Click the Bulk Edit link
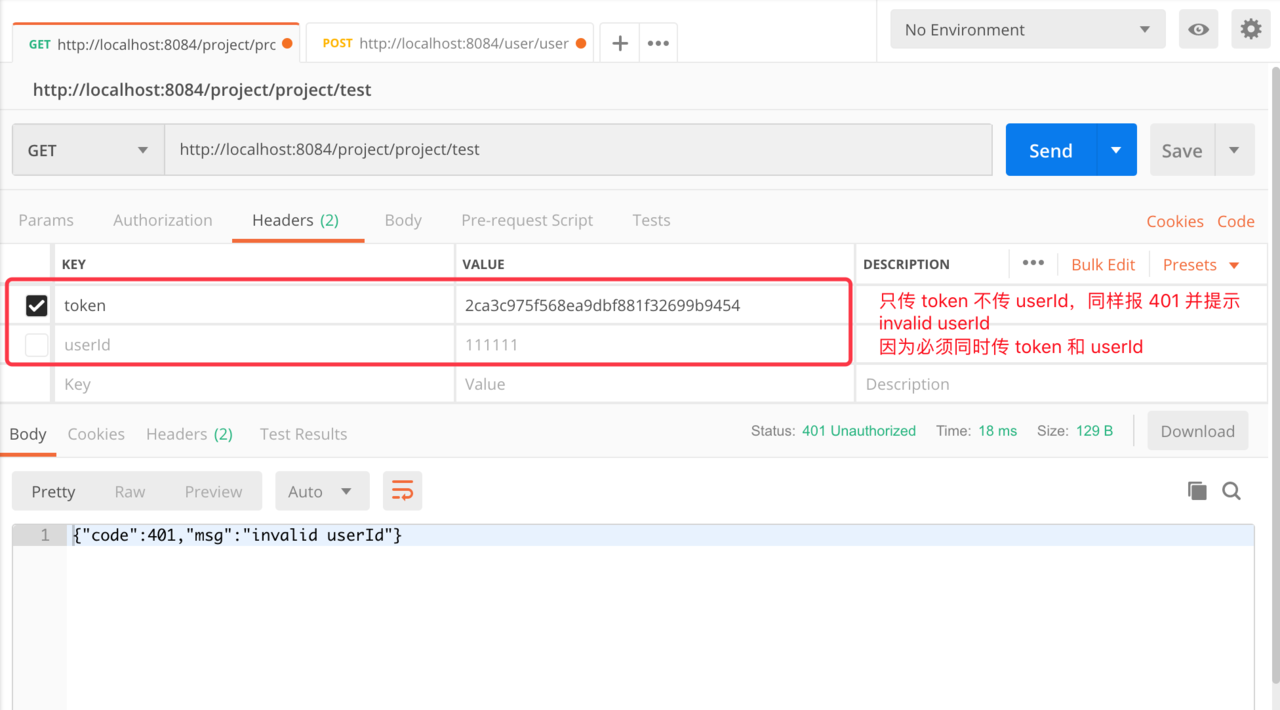This screenshot has width=1280, height=710. point(1103,264)
